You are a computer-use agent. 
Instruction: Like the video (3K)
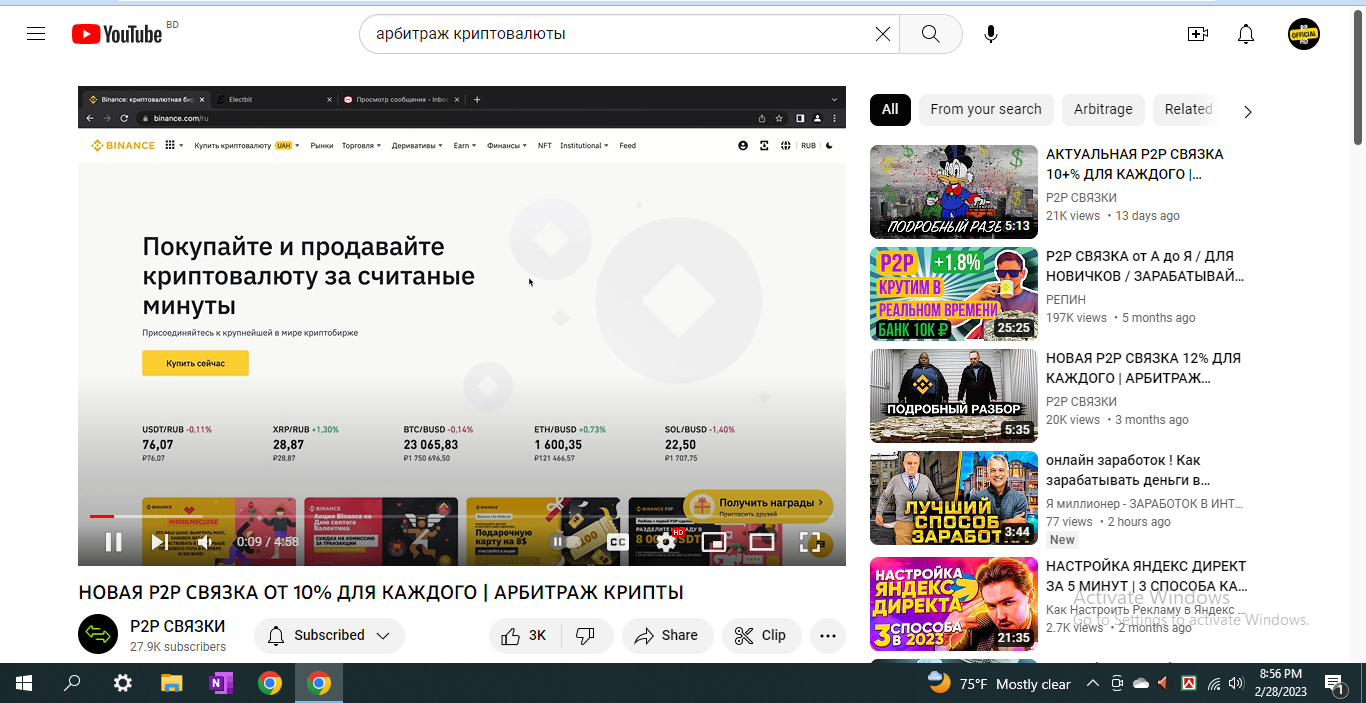525,636
